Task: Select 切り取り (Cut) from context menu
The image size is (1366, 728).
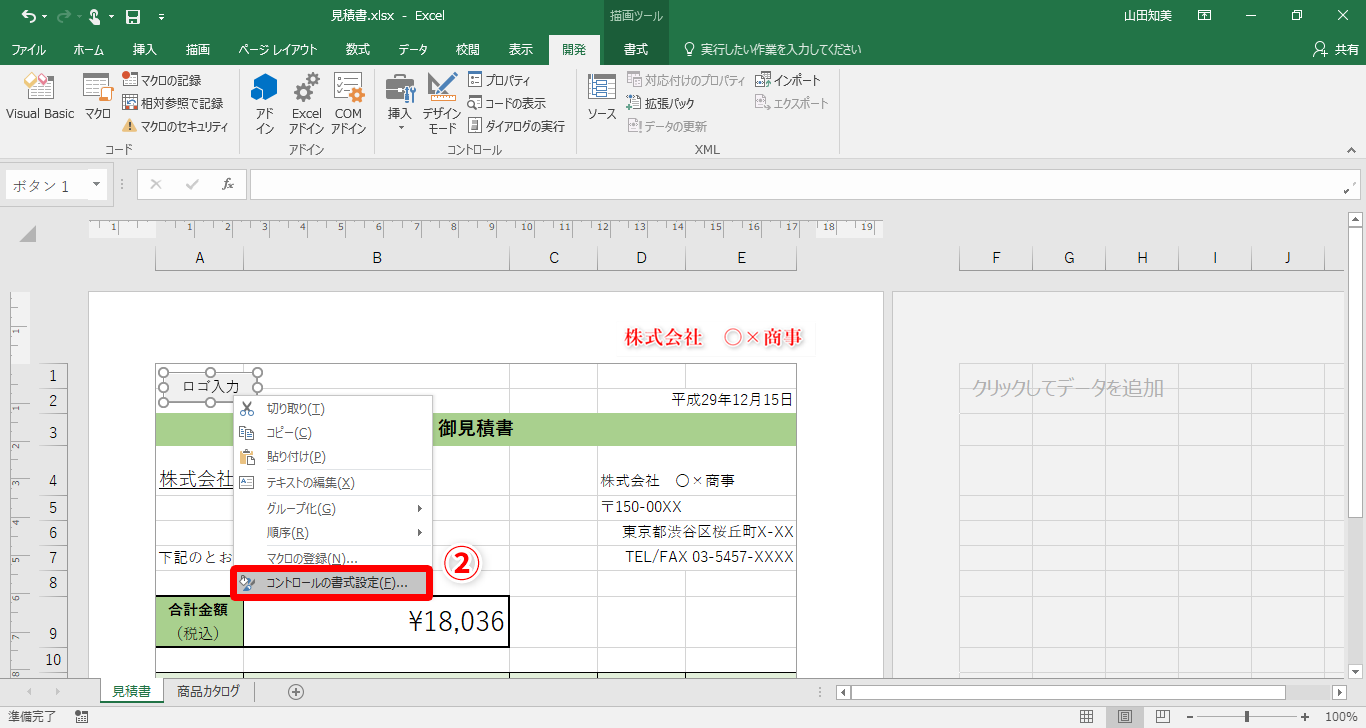Action: click(x=332, y=408)
